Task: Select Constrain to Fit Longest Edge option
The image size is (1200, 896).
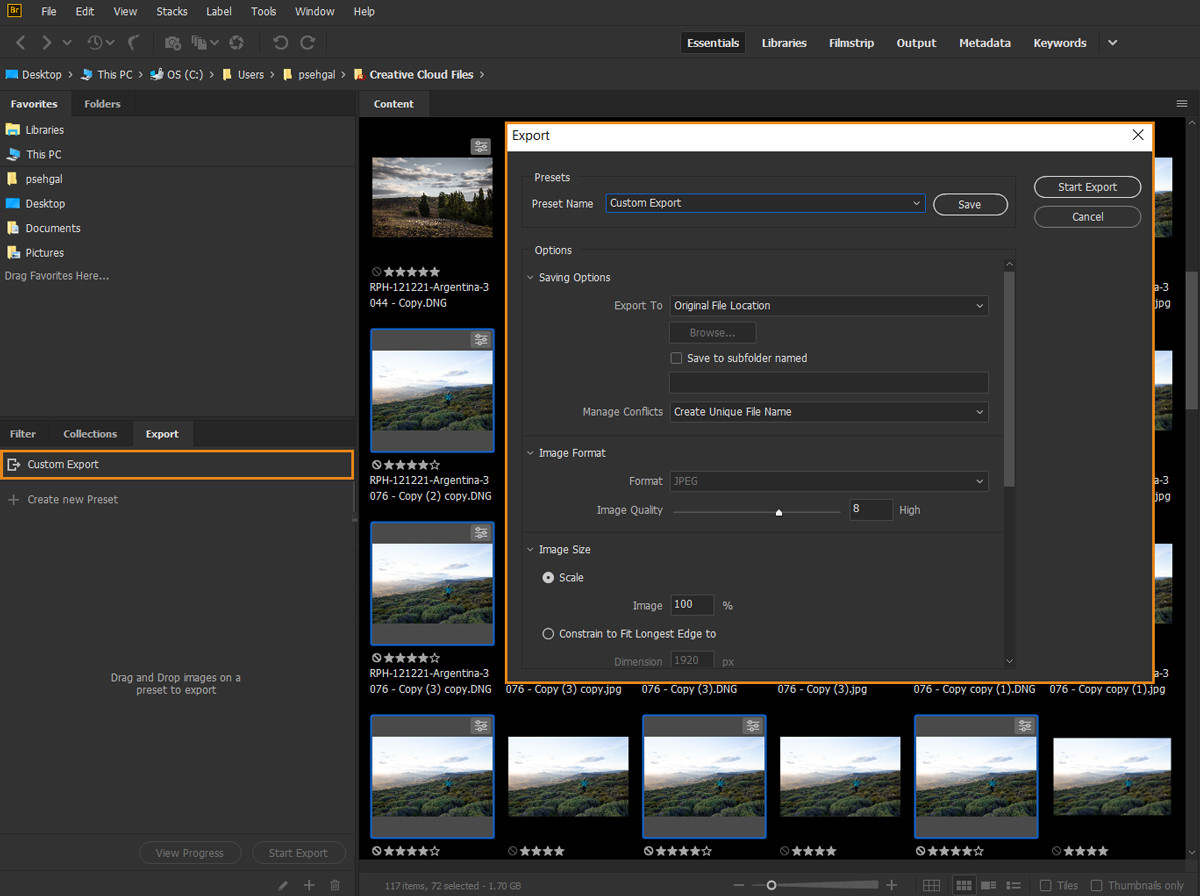Action: 548,633
